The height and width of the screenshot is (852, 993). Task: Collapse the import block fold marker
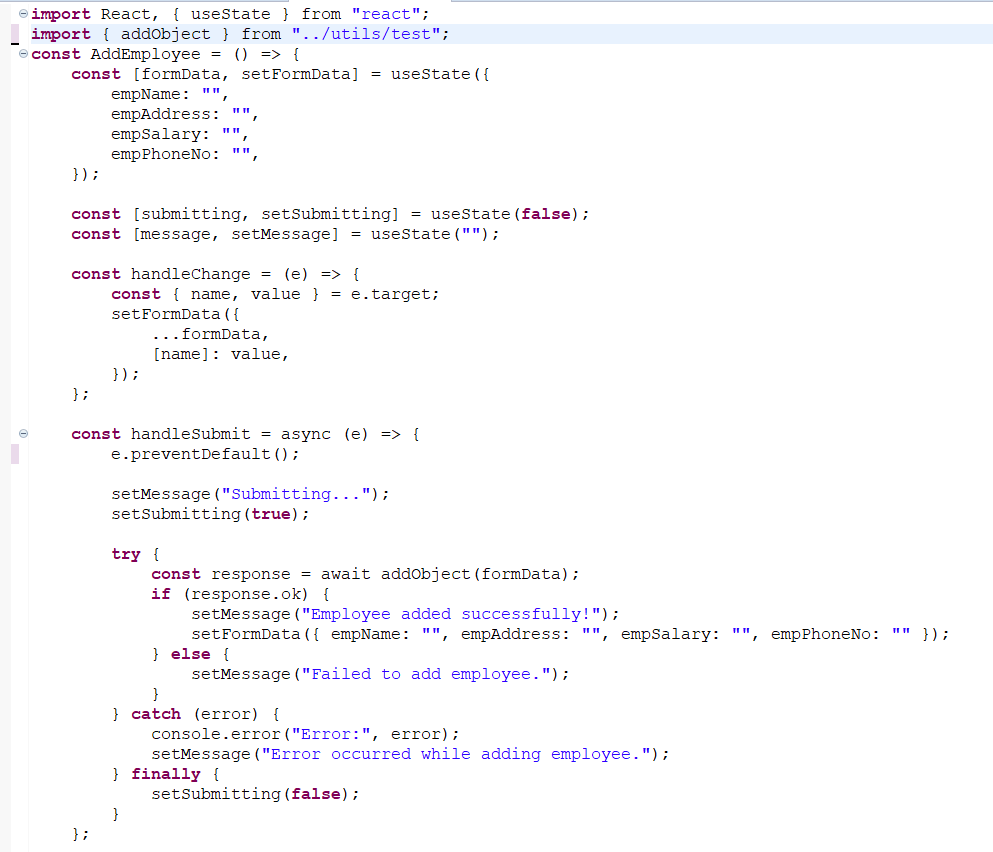[x=23, y=13]
